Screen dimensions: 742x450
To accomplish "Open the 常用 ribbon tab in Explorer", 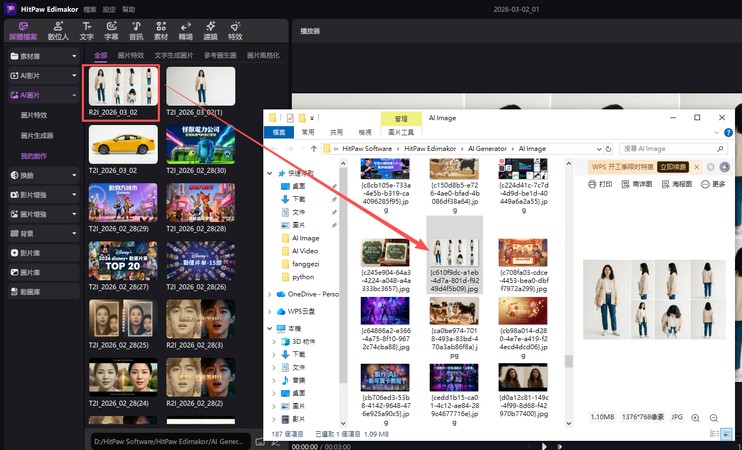I will tap(308, 132).
